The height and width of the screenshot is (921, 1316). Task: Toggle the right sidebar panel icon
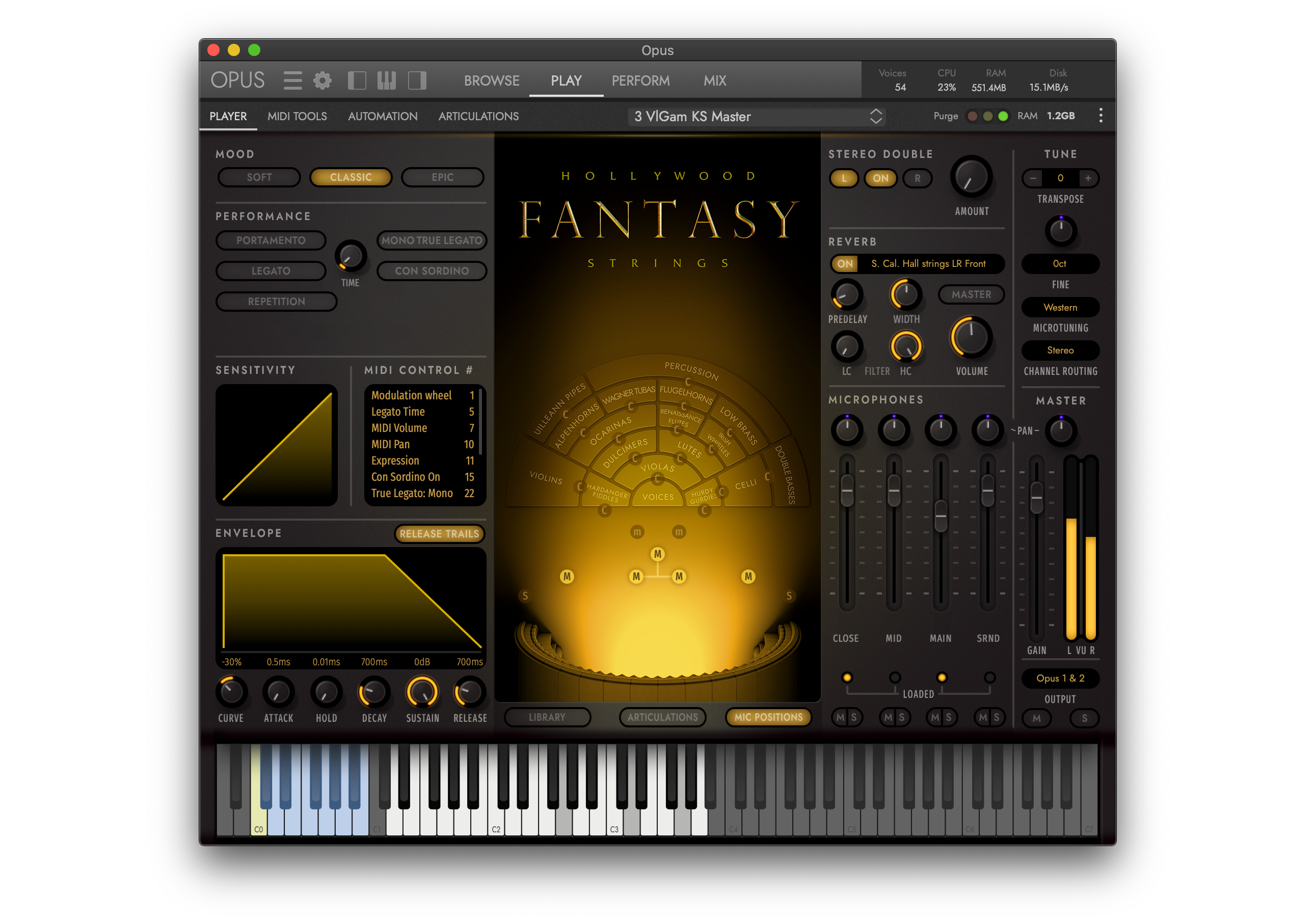[417, 80]
